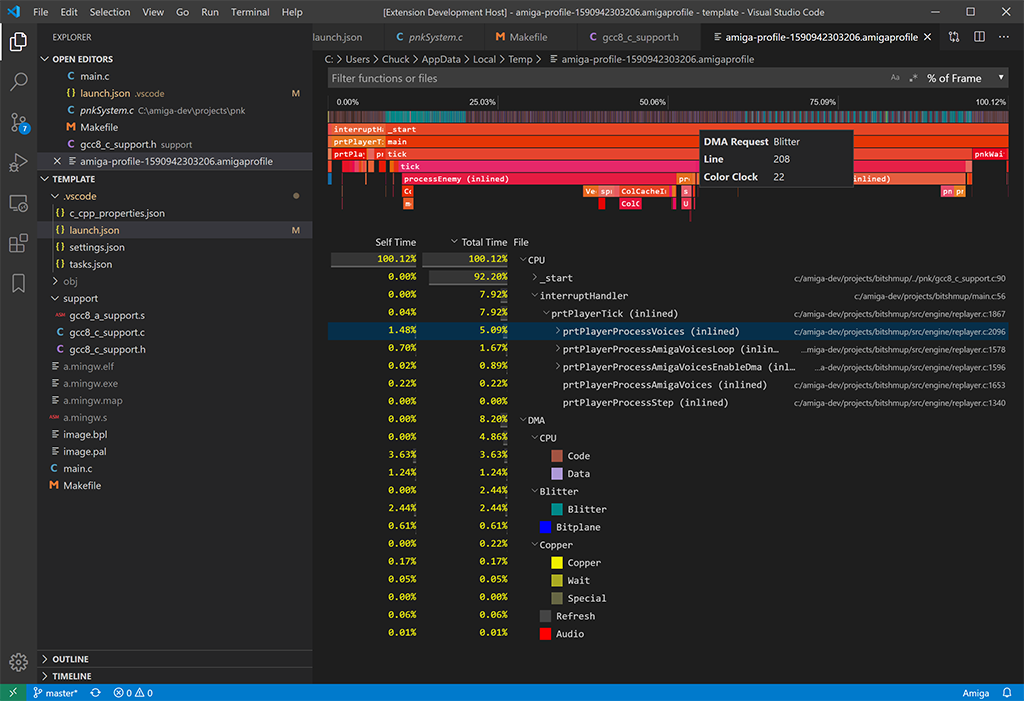Open the Remote Explorer view
Screen dimensions: 1024x701
pos(18,203)
